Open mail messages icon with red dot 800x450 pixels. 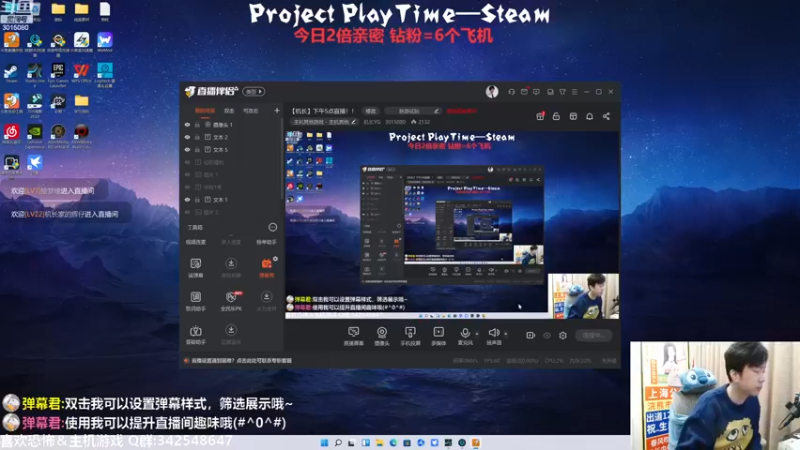524,92
